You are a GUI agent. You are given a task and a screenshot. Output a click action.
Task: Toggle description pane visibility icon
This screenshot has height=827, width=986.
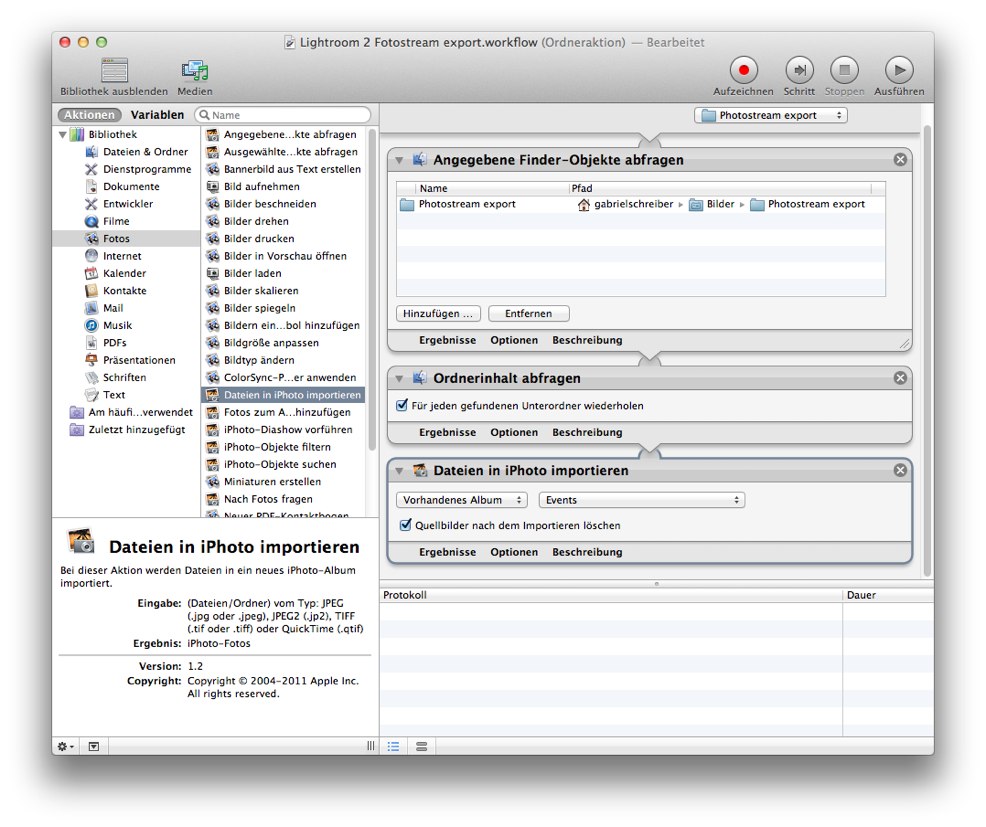tap(94, 747)
